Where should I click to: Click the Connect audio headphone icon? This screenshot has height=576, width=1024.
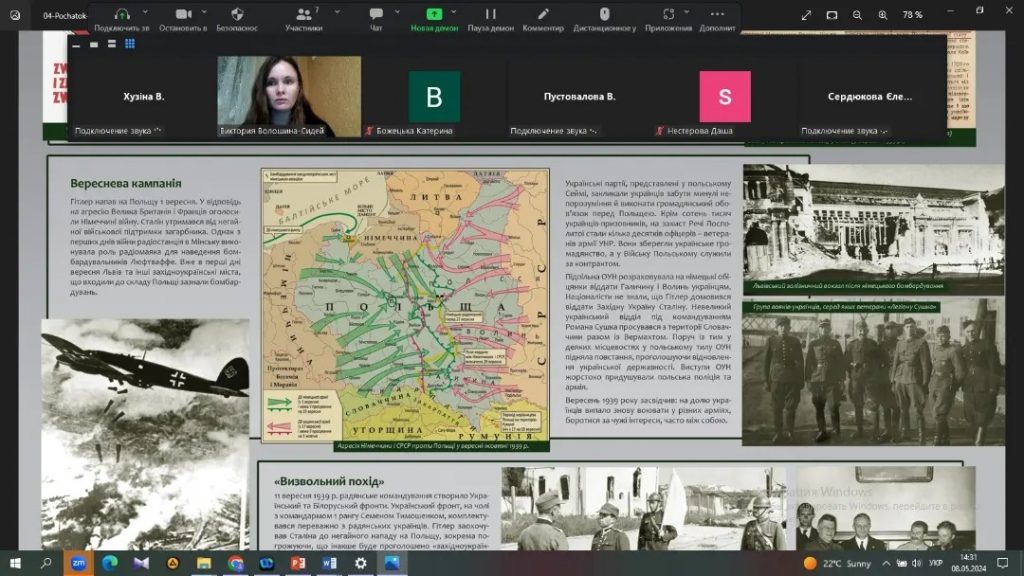(x=122, y=14)
